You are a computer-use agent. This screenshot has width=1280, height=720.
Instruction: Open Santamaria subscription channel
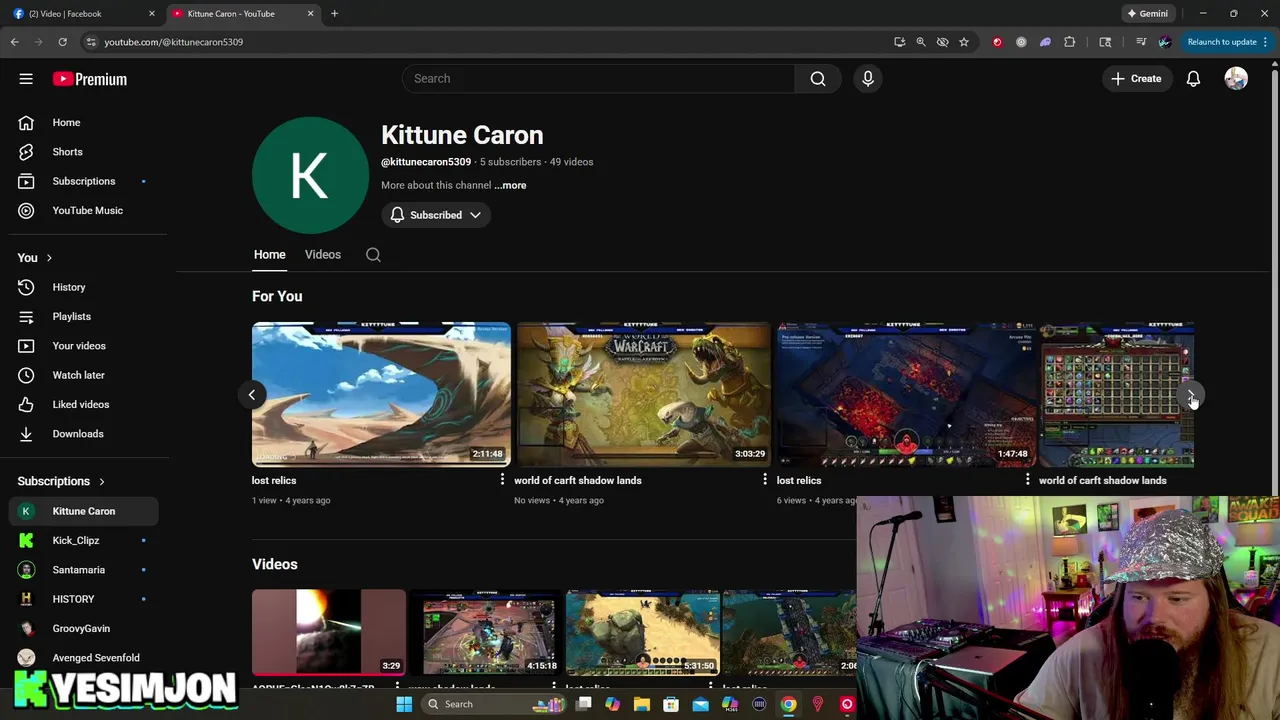coord(84,570)
